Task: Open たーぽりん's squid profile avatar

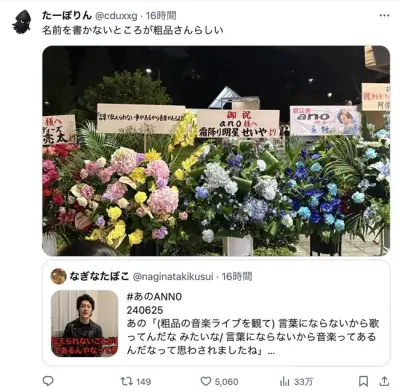Action: (x=22, y=22)
